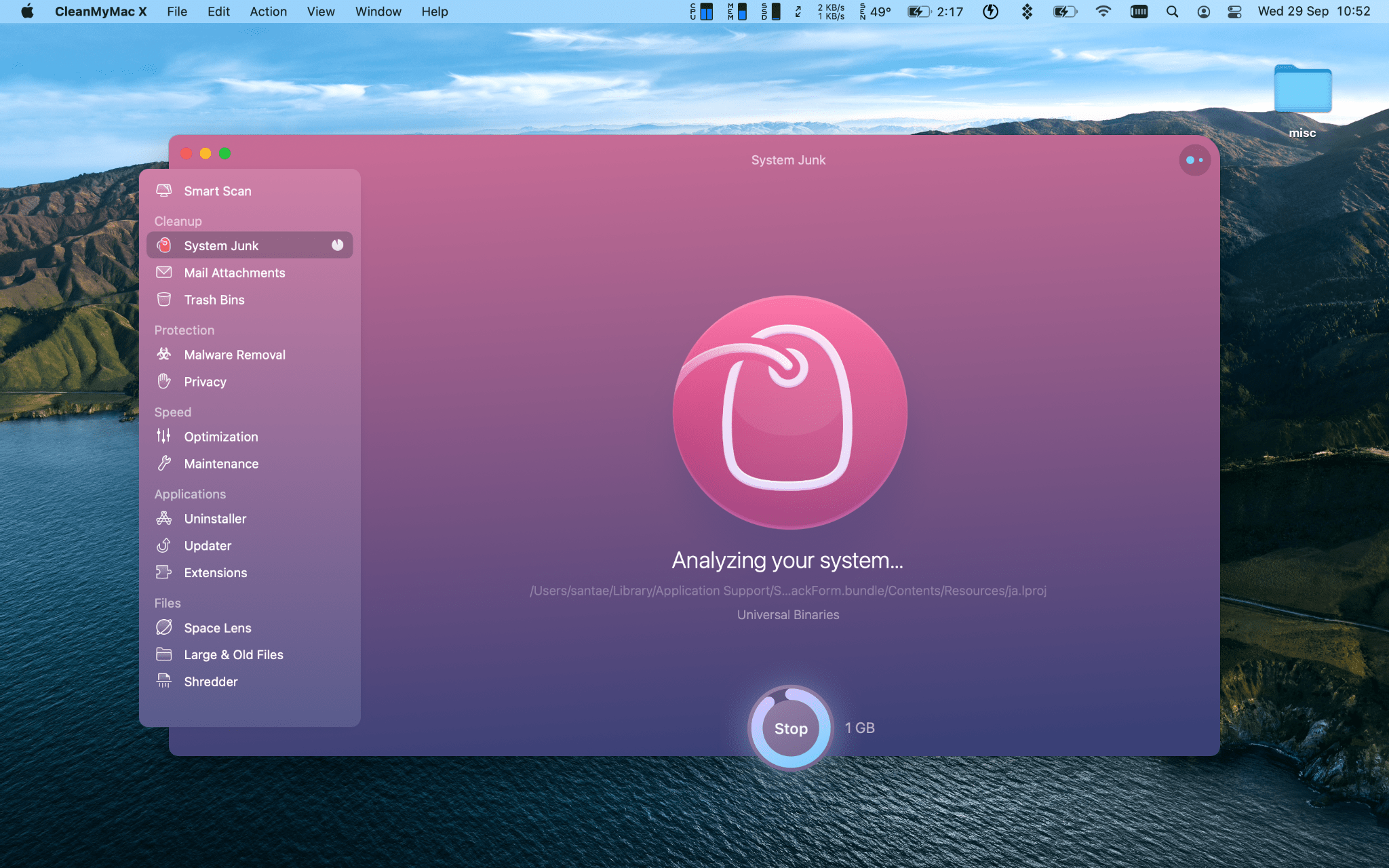Open Optimization module
The width and height of the screenshot is (1389, 868).
[250, 436]
